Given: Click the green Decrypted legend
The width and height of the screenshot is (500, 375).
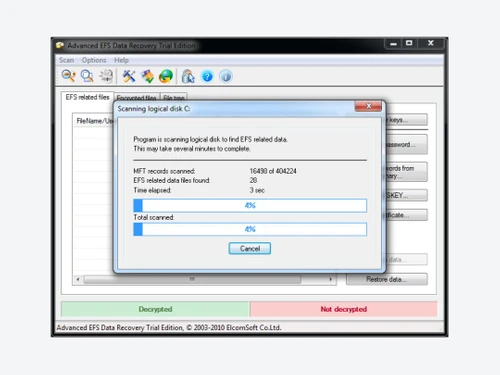Looking at the screenshot, I should pos(155,309).
